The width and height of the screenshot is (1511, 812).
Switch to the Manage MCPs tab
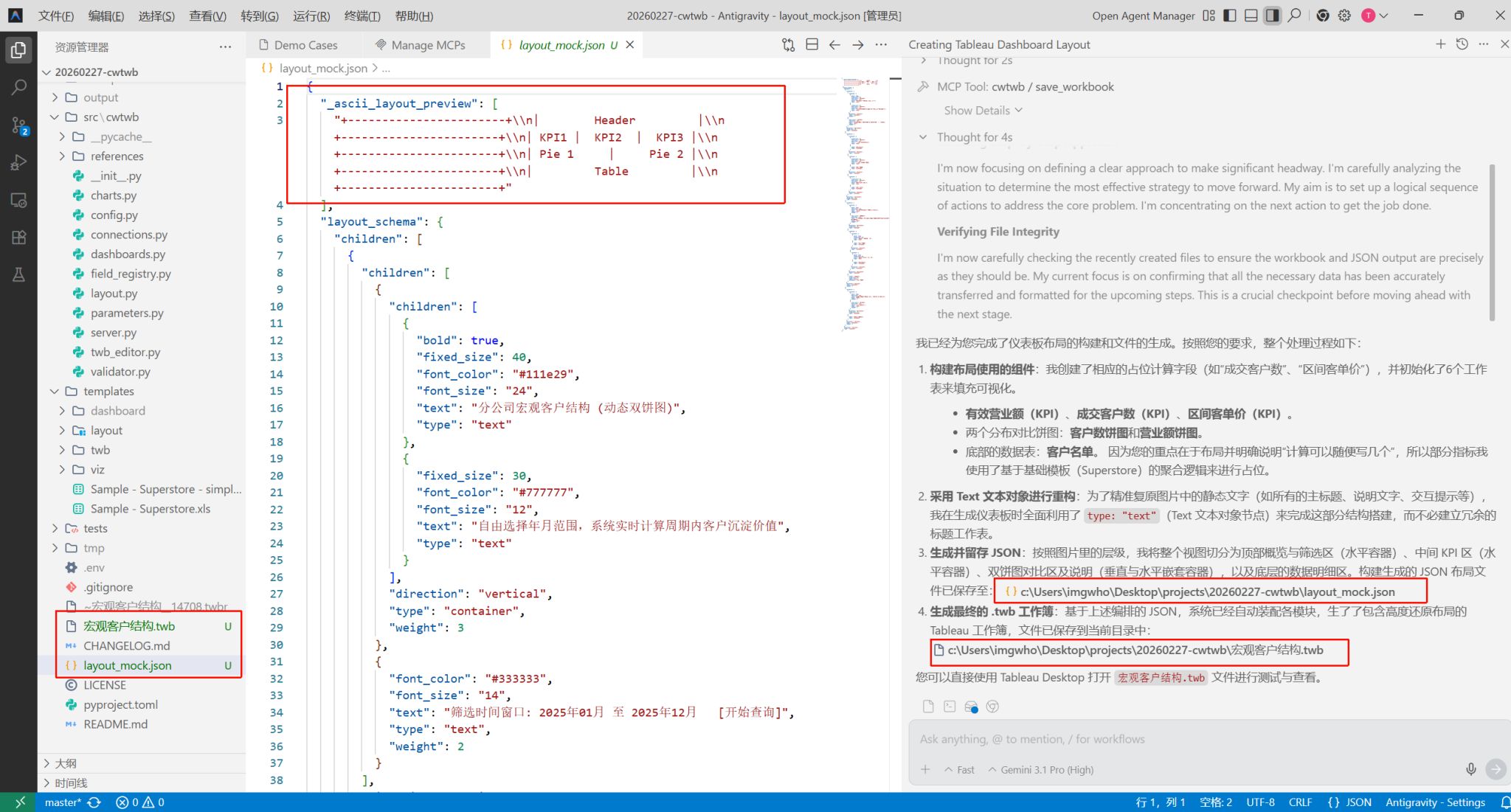[x=427, y=45]
